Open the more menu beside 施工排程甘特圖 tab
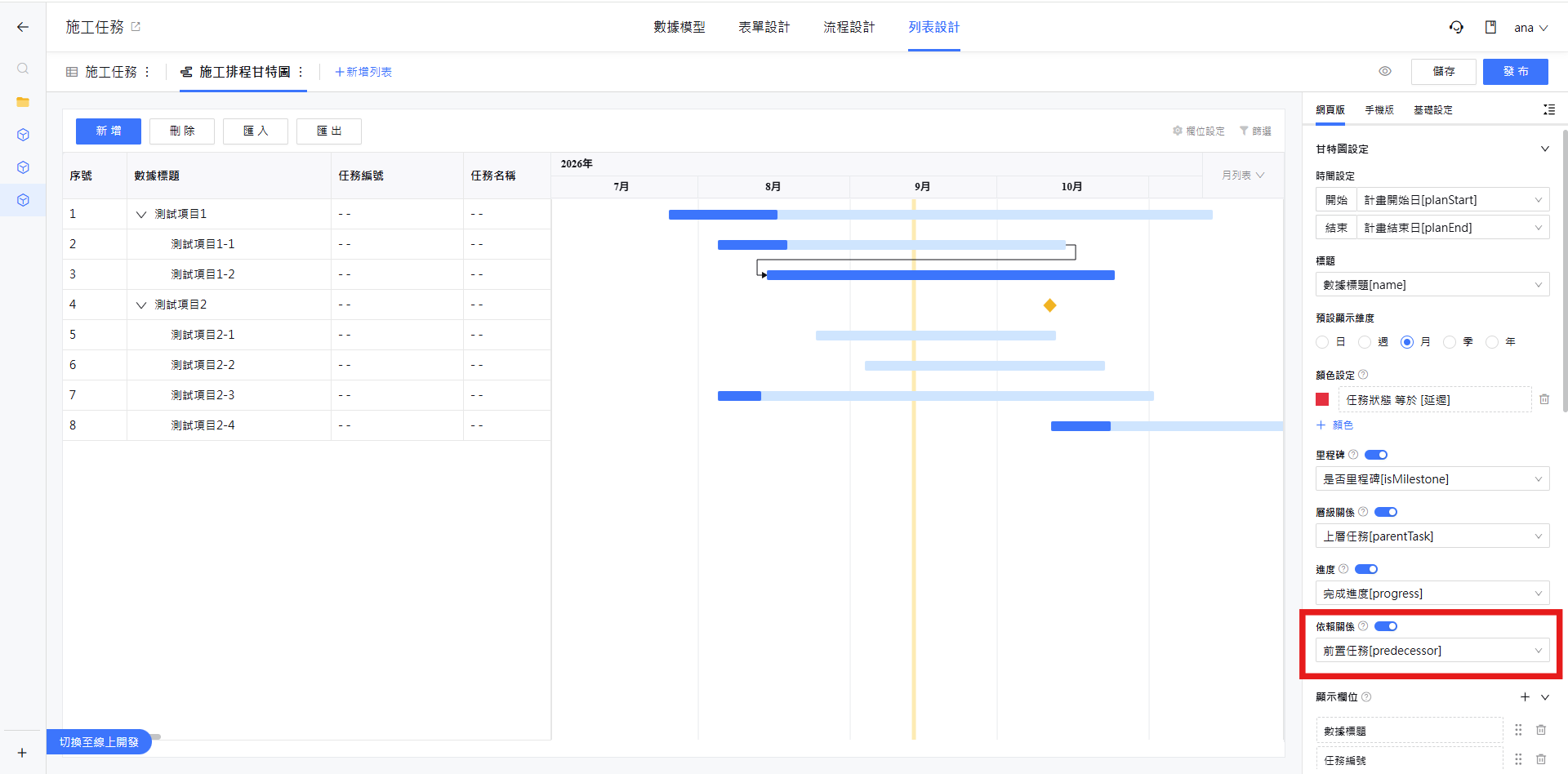Image resolution: width=1568 pixels, height=774 pixels. pyautogui.click(x=301, y=72)
